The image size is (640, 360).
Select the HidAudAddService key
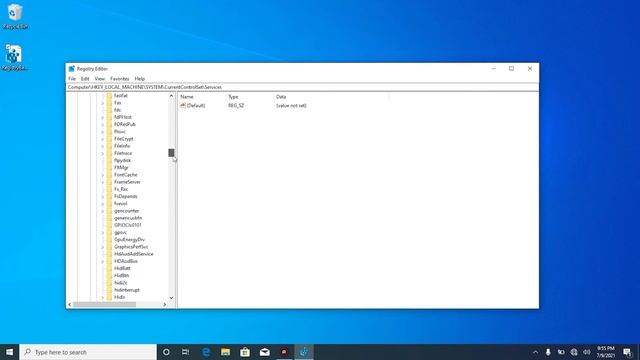click(133, 254)
